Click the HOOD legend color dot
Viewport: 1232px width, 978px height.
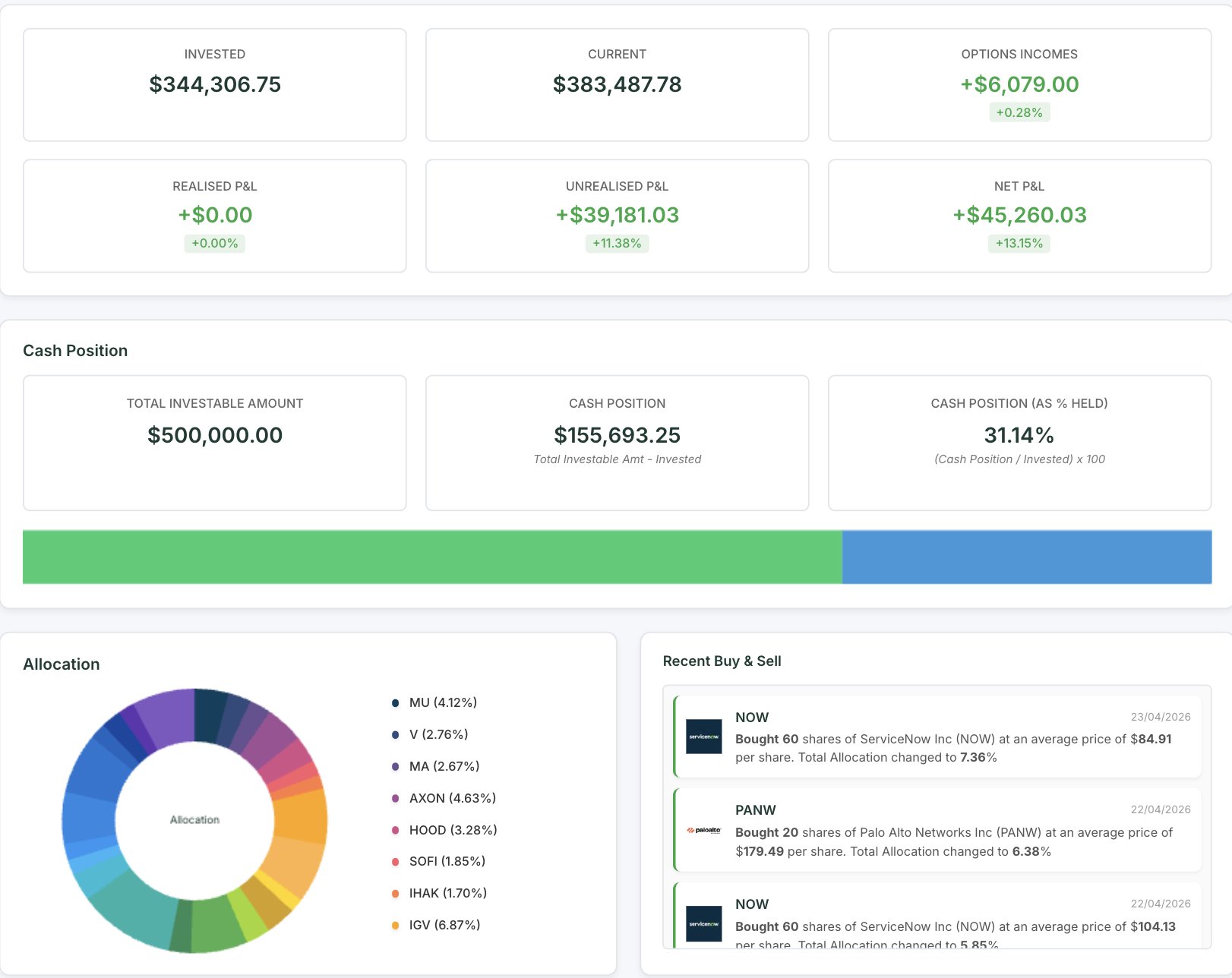395,830
